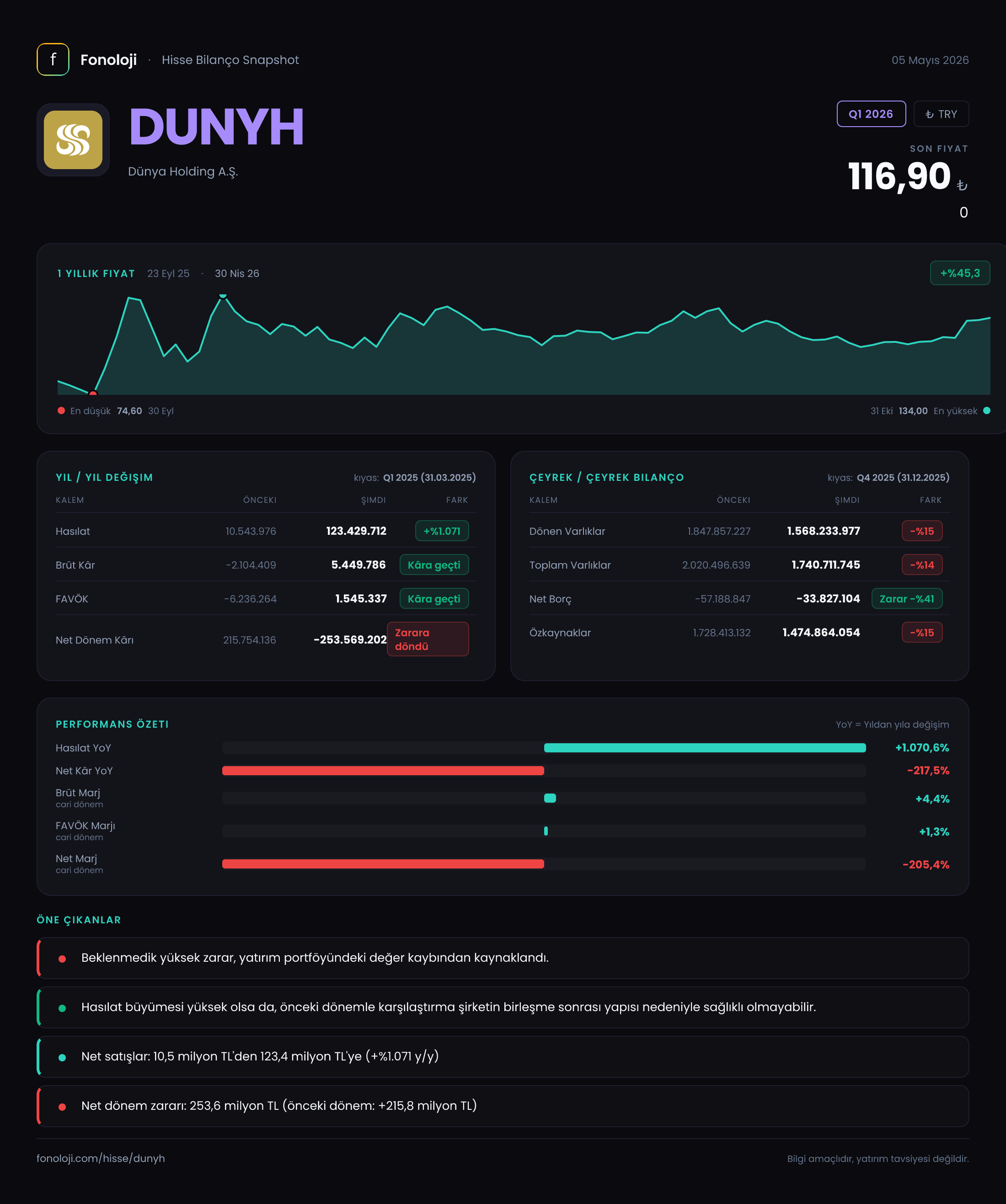Click the +1.070,6% Hasılat YoY value
1006x1204 pixels.
click(922, 748)
